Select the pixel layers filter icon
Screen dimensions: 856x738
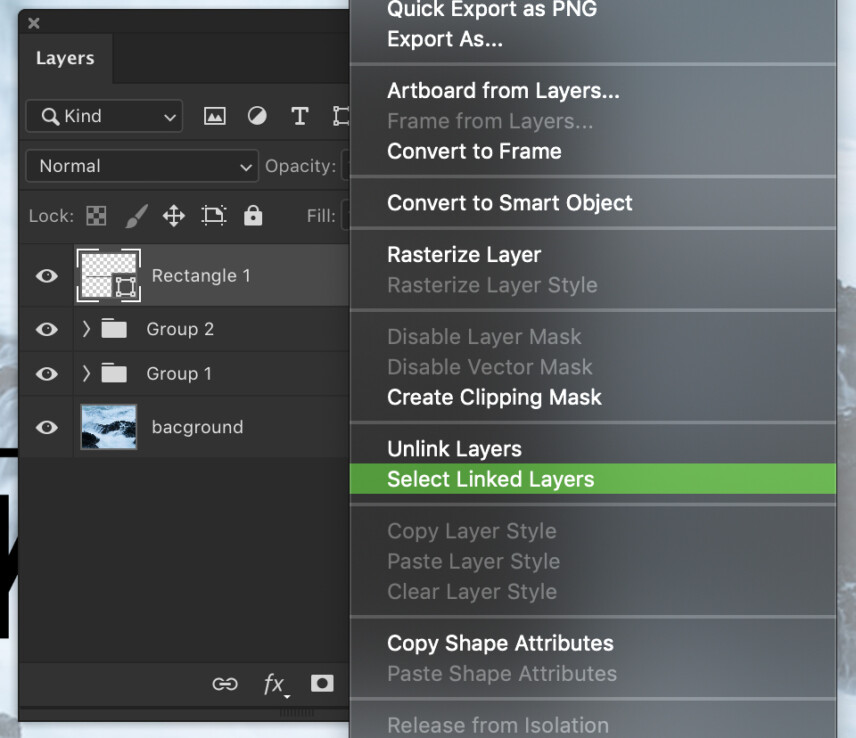click(x=214, y=116)
